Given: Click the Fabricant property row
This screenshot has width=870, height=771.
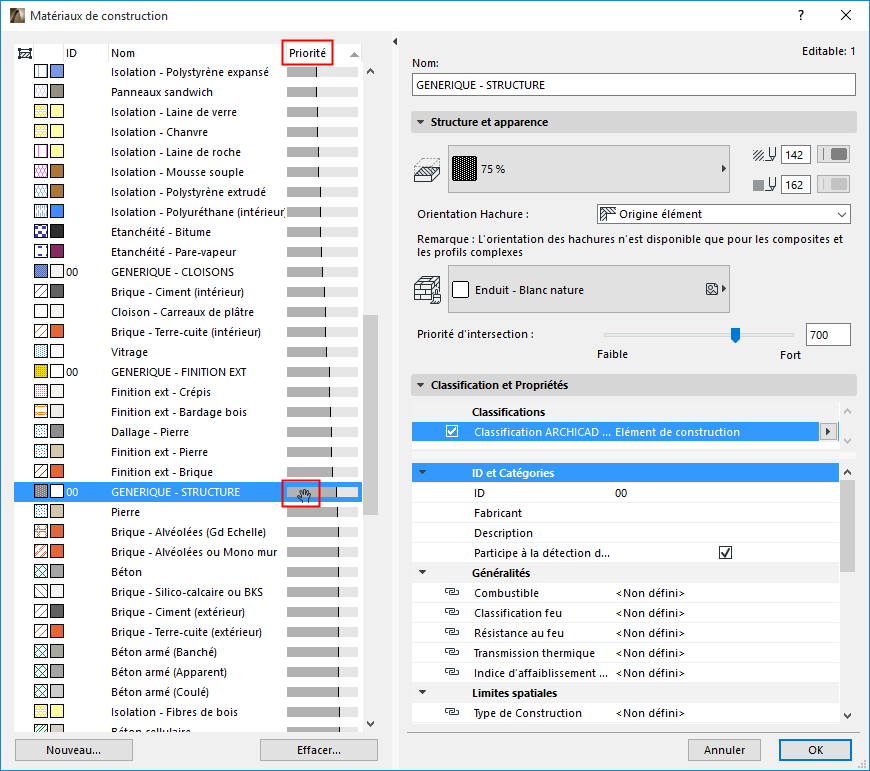Looking at the screenshot, I should (x=625, y=513).
